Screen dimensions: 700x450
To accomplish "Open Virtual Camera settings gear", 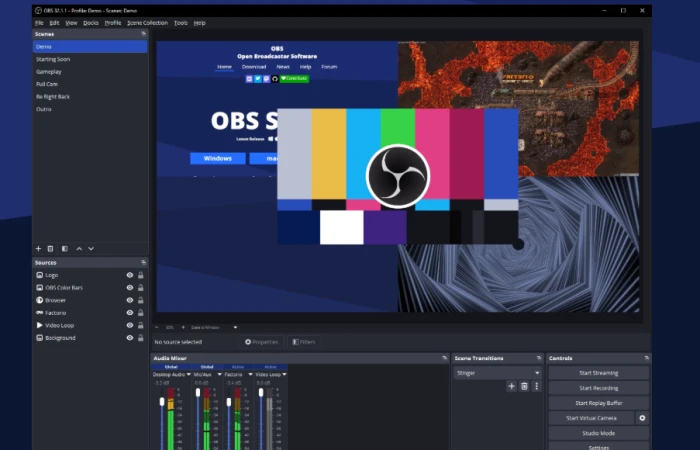I will point(642,418).
